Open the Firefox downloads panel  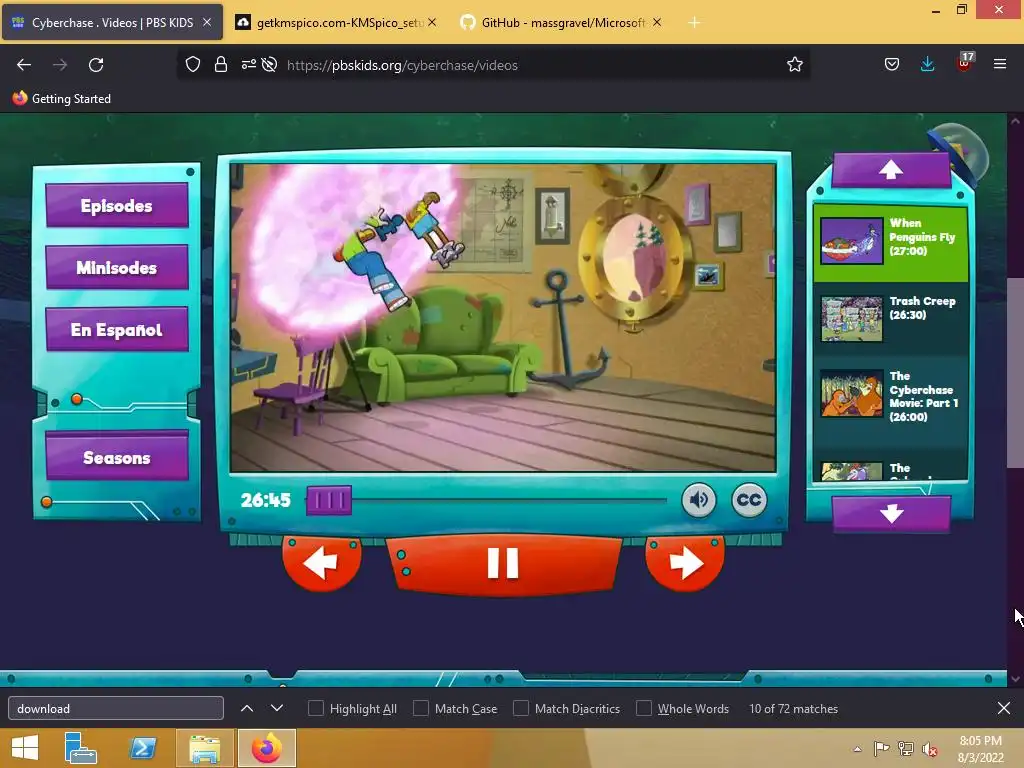click(927, 65)
